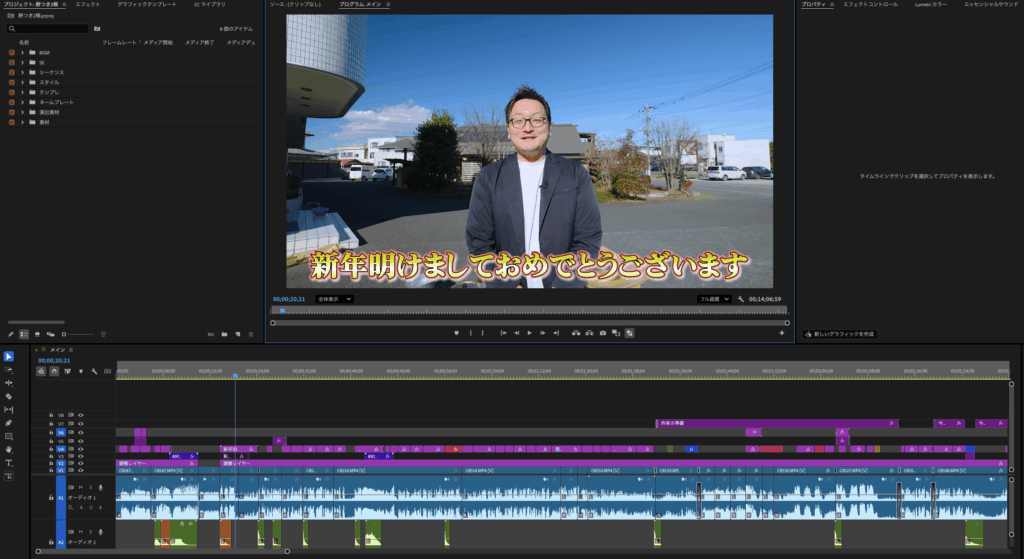The image size is (1024, 559).
Task: Select the Hand tool
Action: click(x=9, y=450)
